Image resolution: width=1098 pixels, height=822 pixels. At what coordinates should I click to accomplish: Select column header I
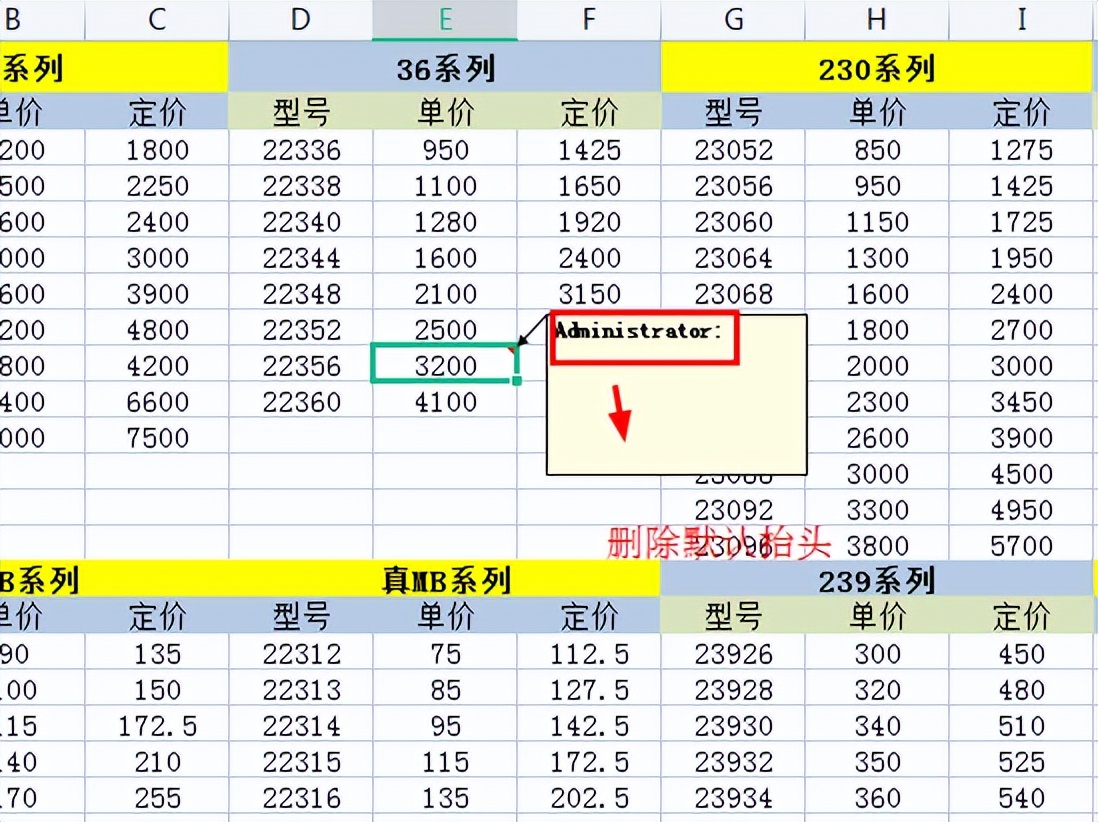(1021, 20)
